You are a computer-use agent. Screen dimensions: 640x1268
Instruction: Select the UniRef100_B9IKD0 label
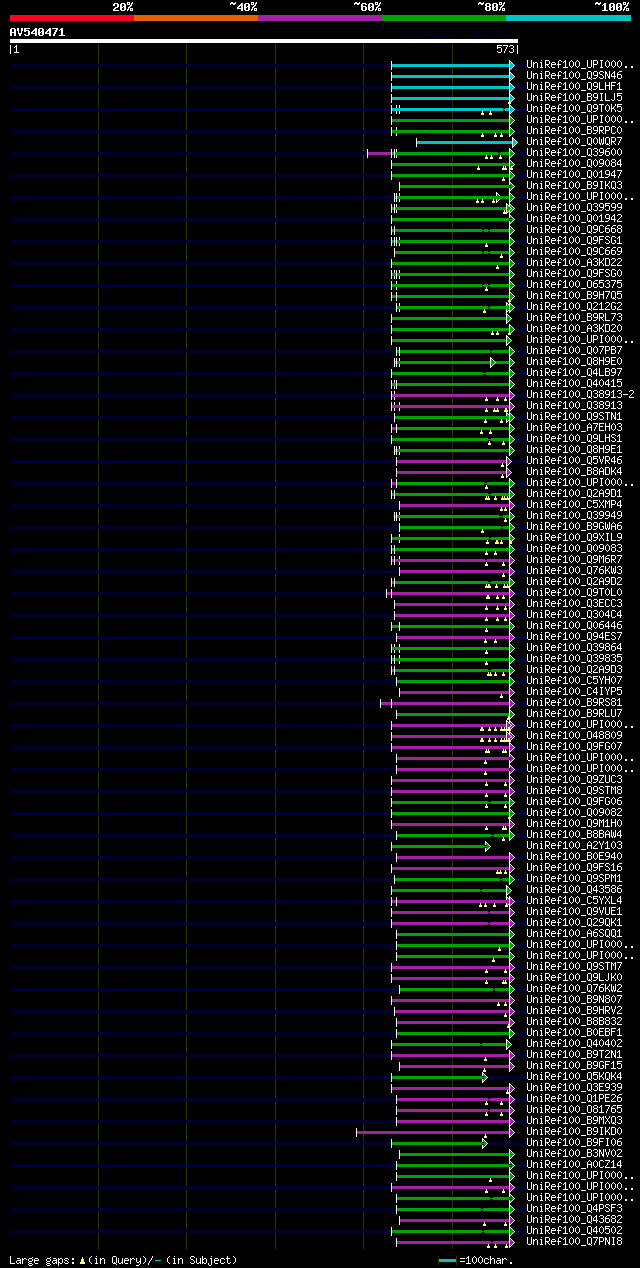[574, 1131]
